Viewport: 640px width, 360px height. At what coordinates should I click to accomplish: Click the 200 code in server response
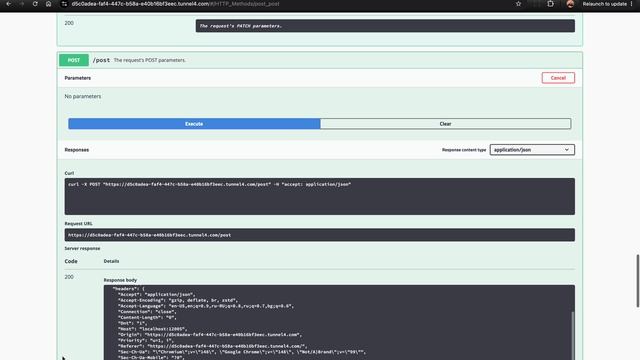pyautogui.click(x=69, y=277)
